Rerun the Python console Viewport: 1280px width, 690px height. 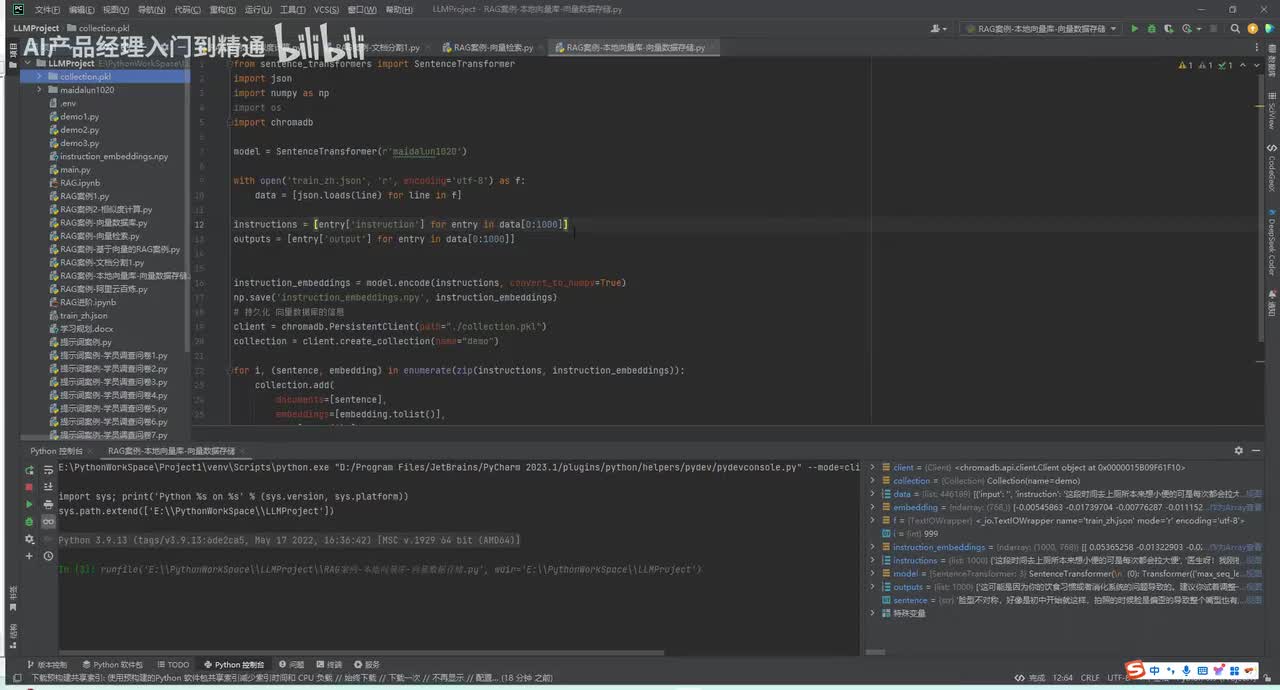tap(29, 468)
